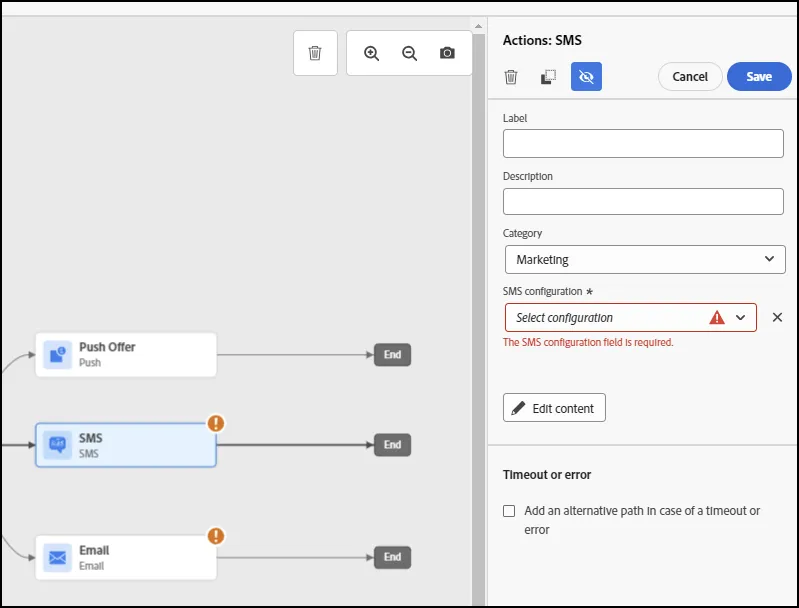Save the SMS action settings

[759, 76]
